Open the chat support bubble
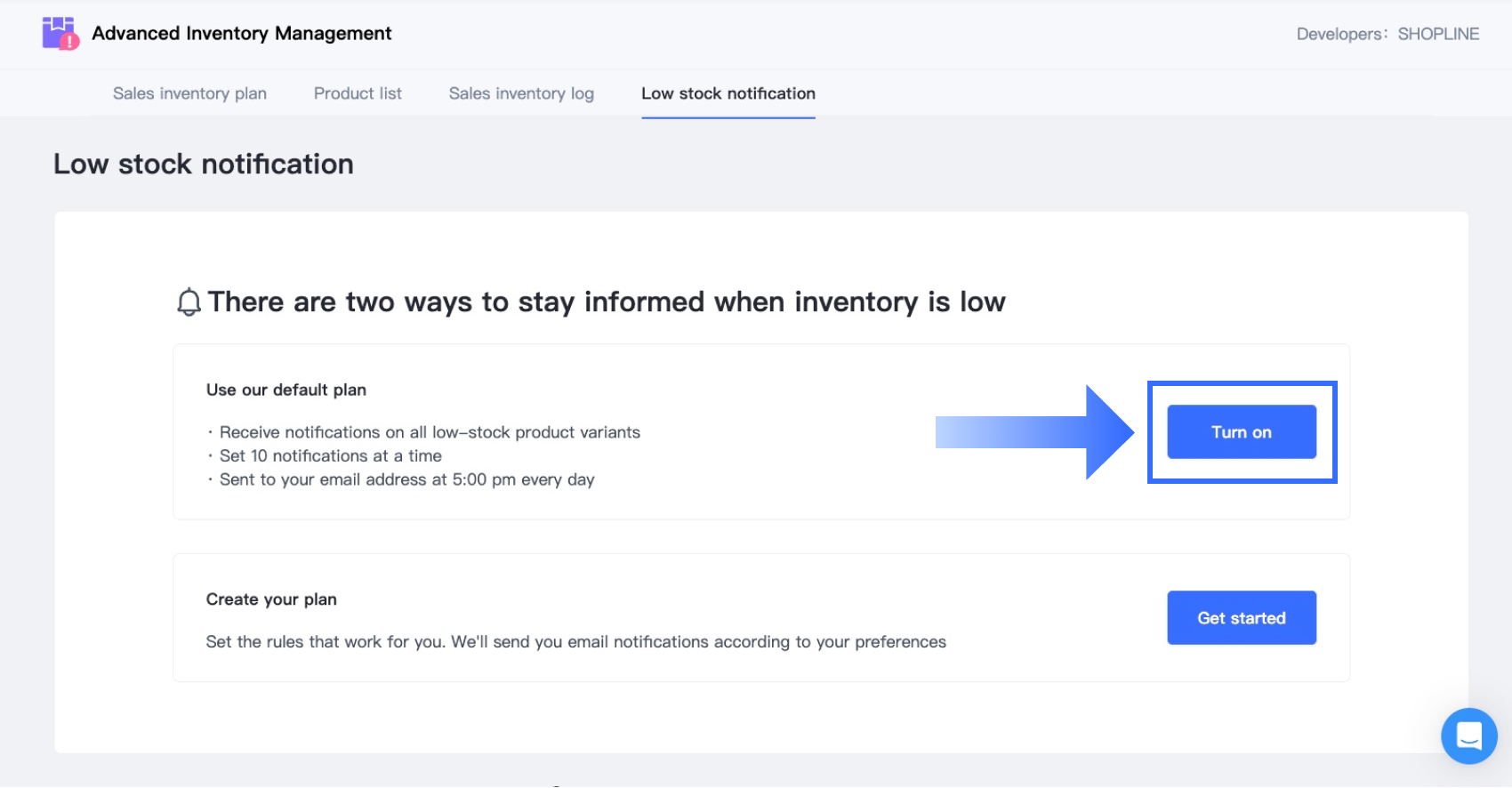Viewport: 1512px width, 788px height. tap(1468, 736)
